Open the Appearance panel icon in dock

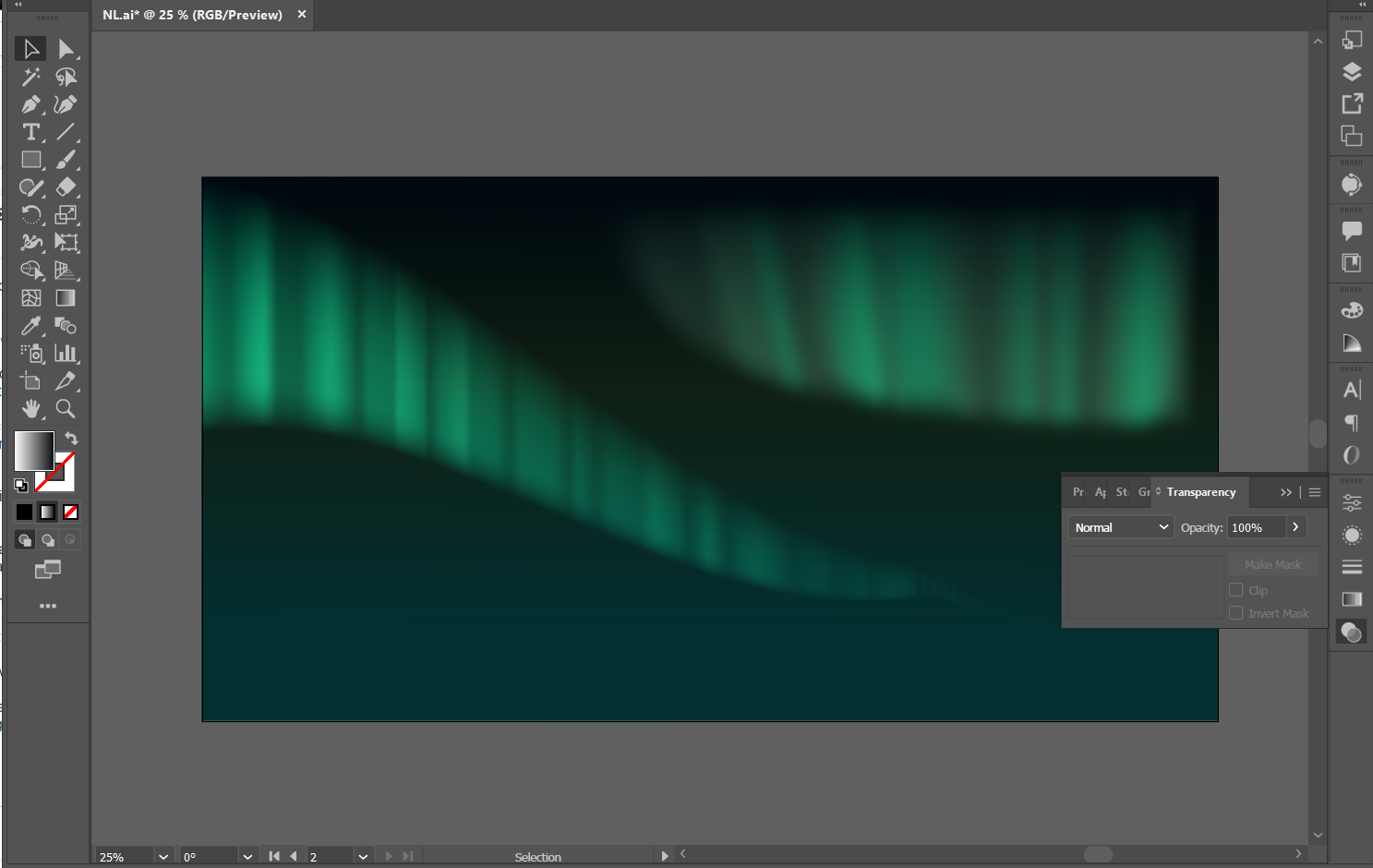pos(1352,536)
